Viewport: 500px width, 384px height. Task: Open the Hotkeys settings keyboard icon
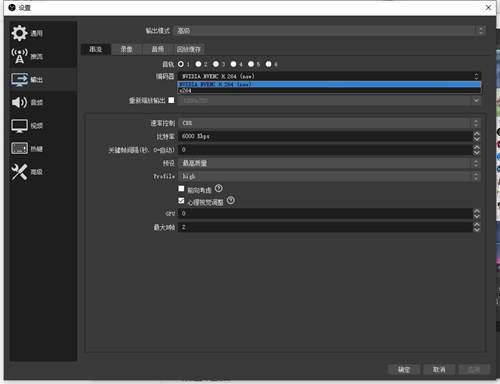[19, 148]
